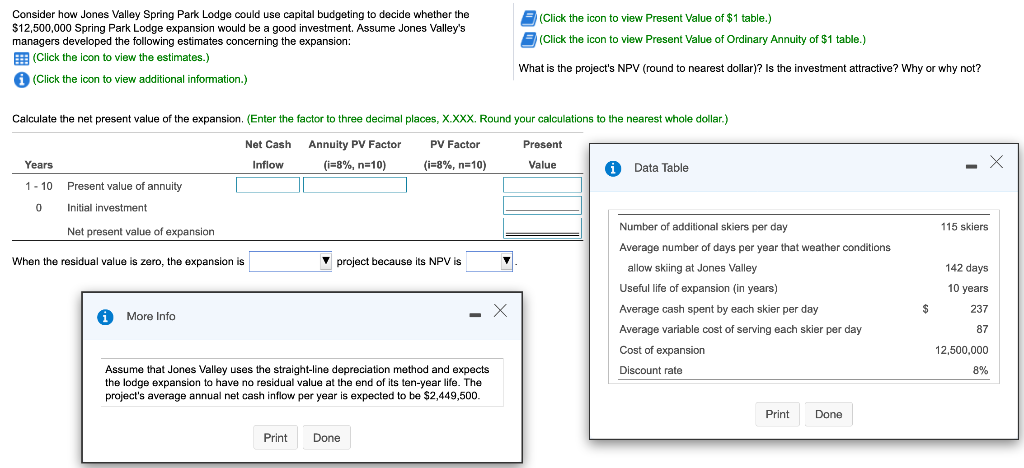Click Print in the More Info dialog
This screenshot has width=1024, height=468.
275,437
